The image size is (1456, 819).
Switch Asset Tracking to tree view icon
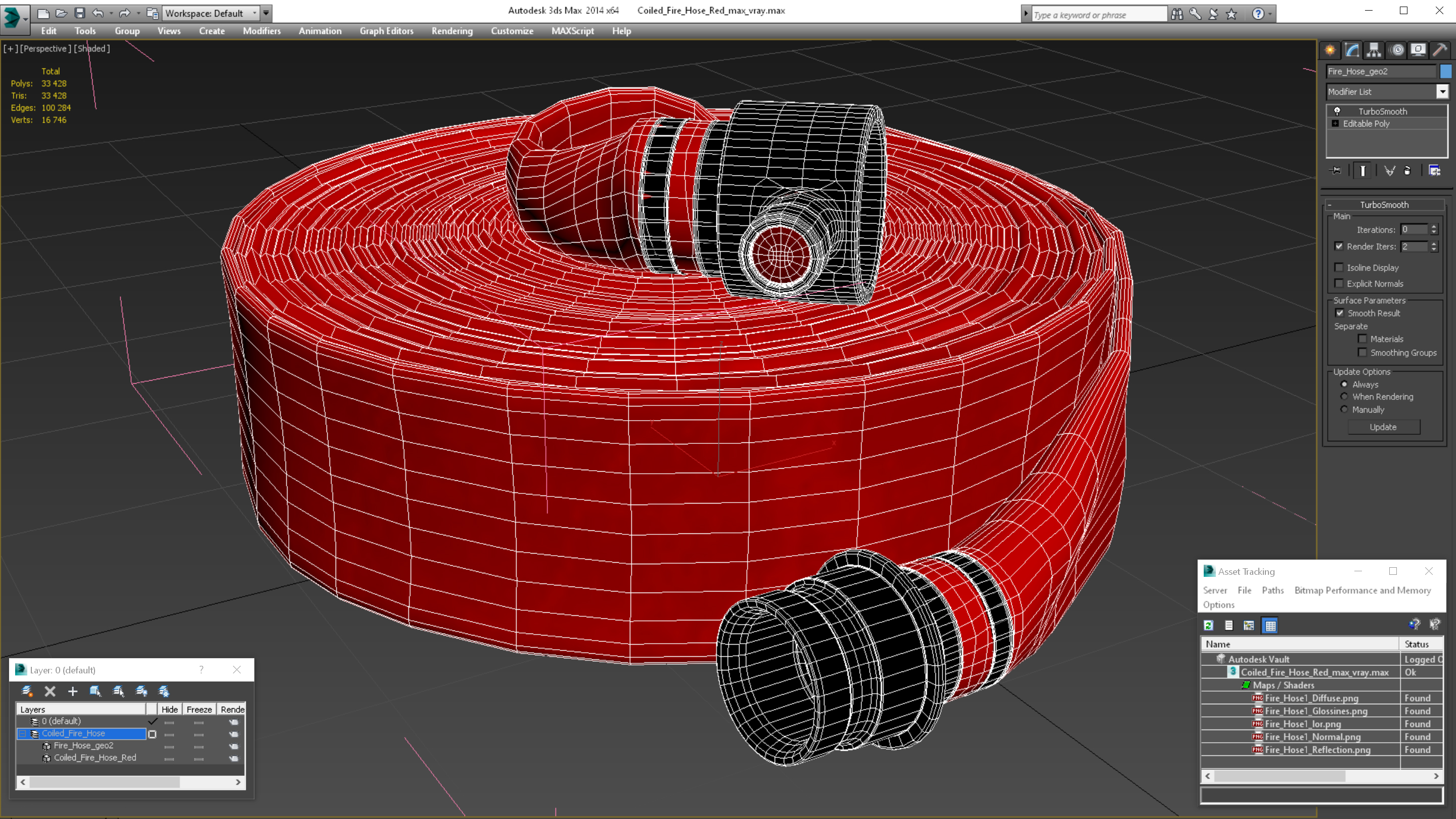pyautogui.click(x=1249, y=626)
